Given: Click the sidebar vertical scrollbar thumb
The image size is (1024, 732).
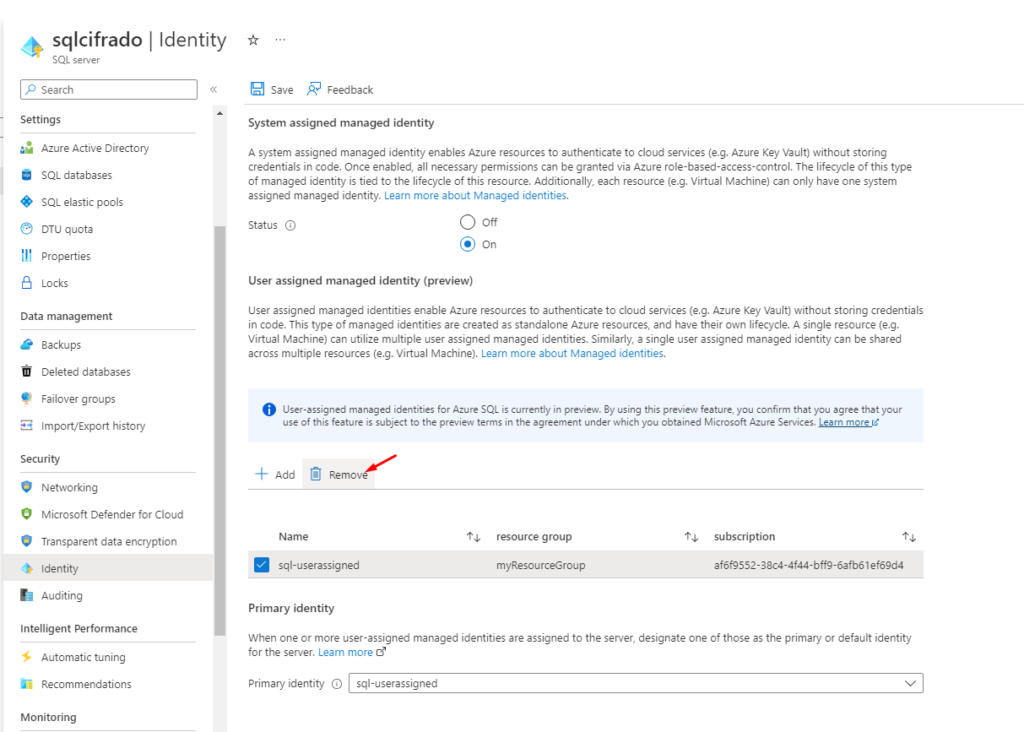Looking at the screenshot, I should (220, 431).
